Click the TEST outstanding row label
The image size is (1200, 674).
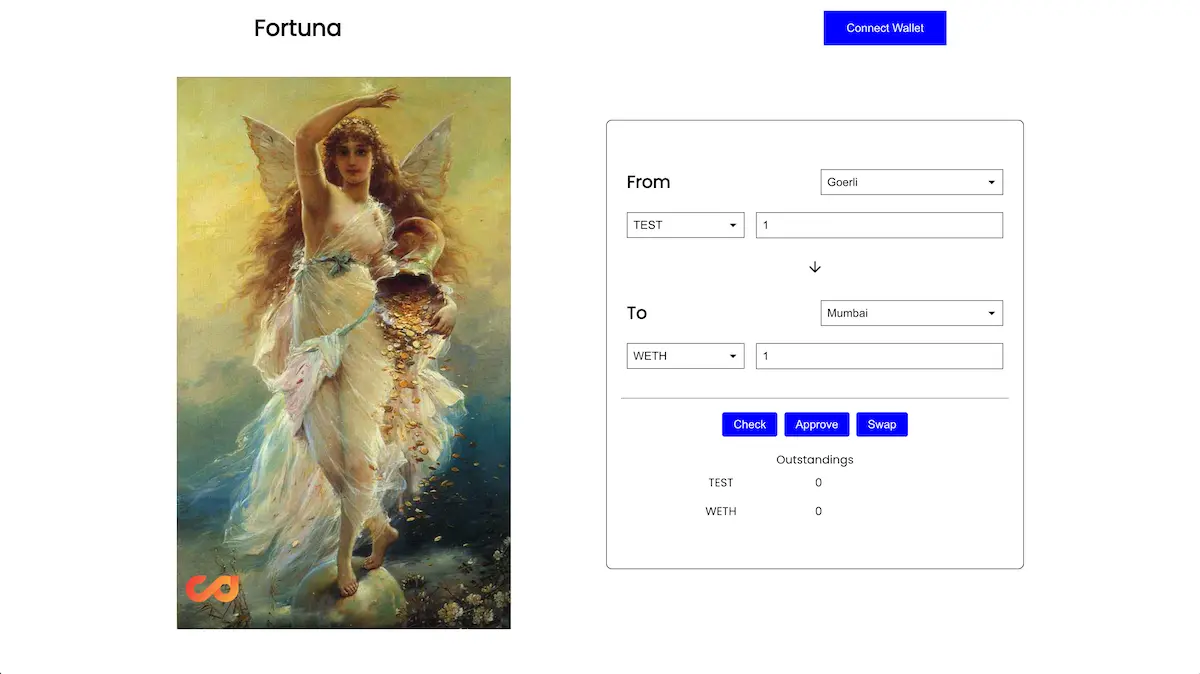click(721, 483)
